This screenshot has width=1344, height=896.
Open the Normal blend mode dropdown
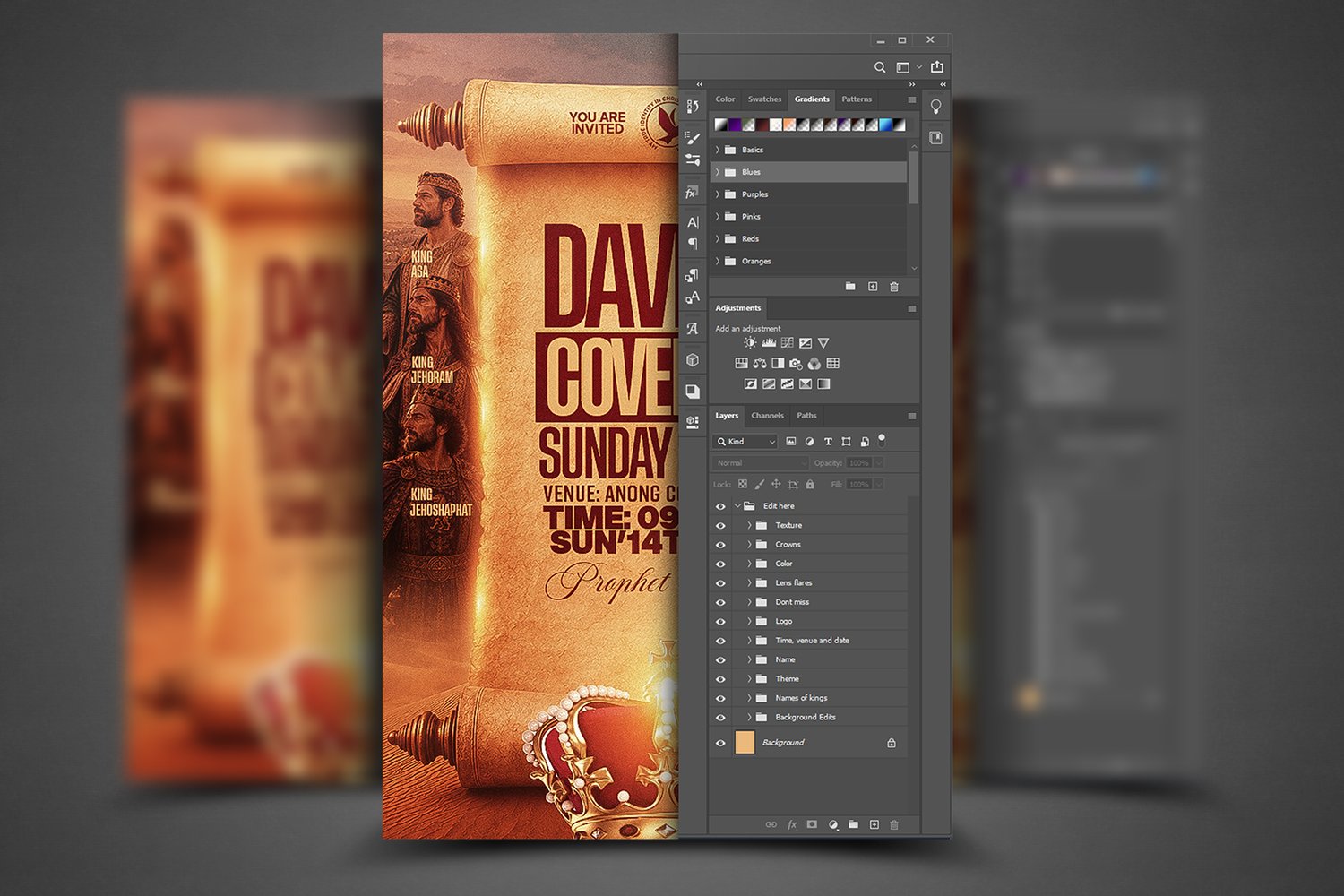pyautogui.click(x=761, y=463)
